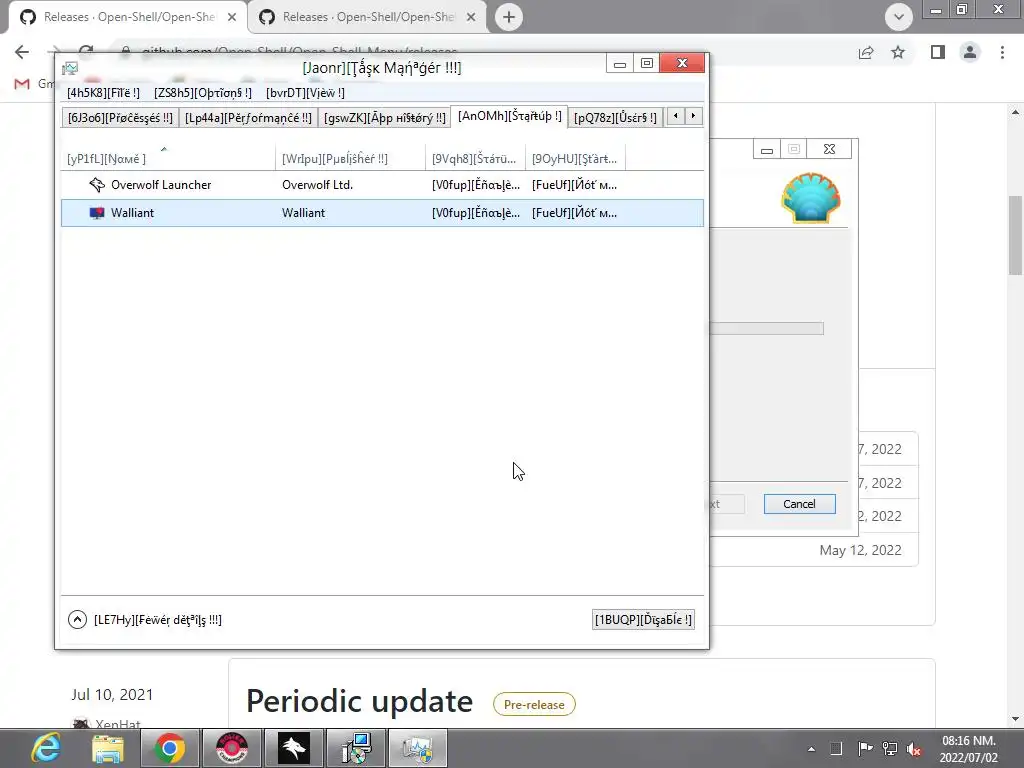
Task: Click the May 12, 2022 date entry
Action: point(860,550)
